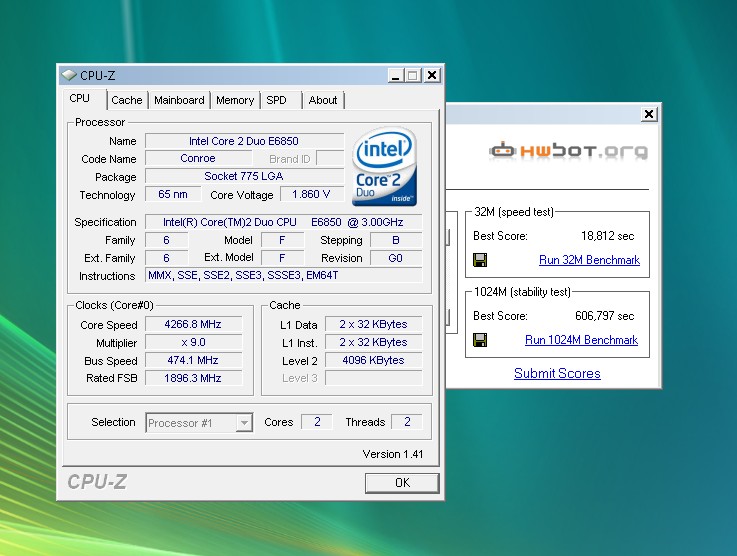Click the Family value 6
The height and width of the screenshot is (556, 737).
click(x=166, y=240)
